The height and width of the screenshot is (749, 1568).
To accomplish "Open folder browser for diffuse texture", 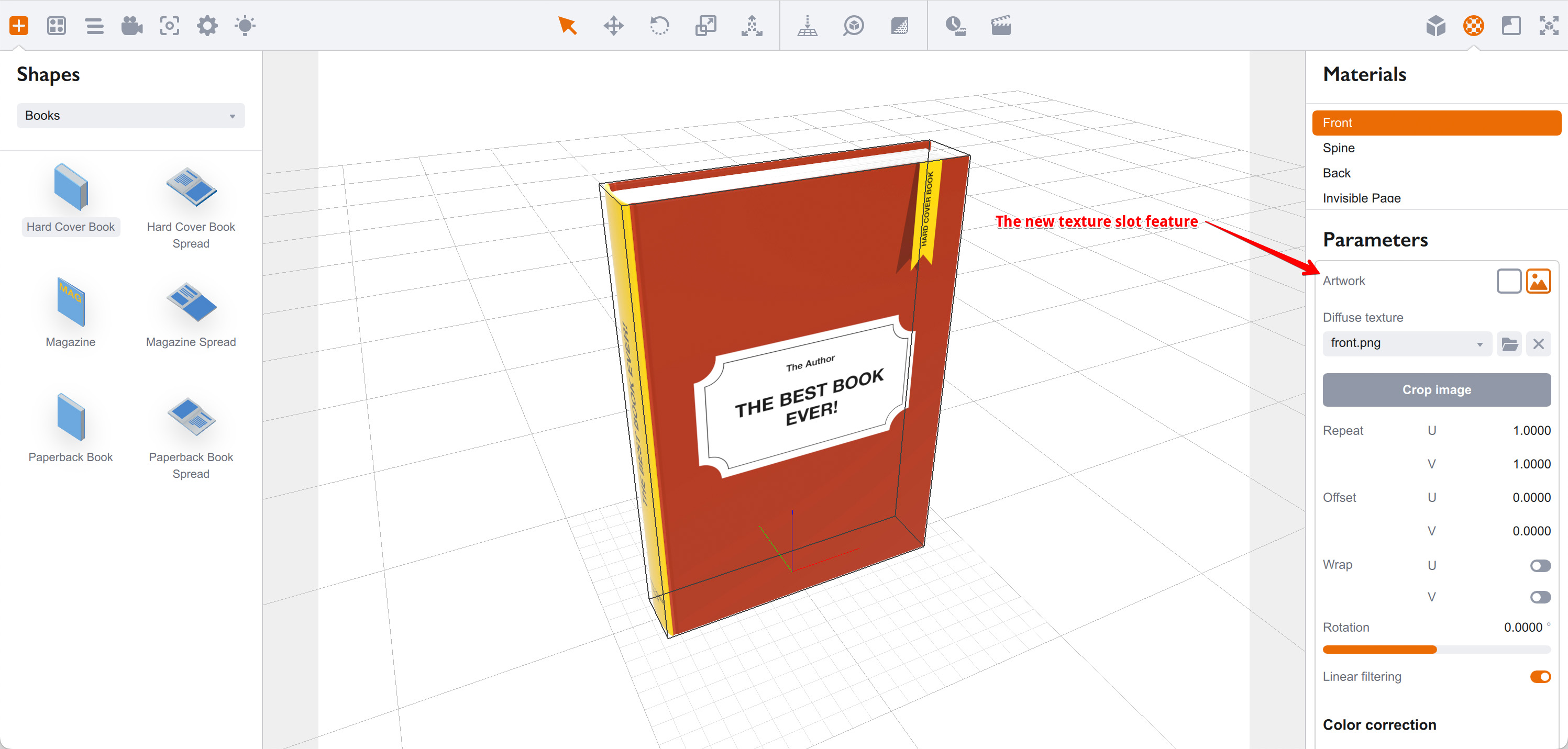I will coord(1509,343).
